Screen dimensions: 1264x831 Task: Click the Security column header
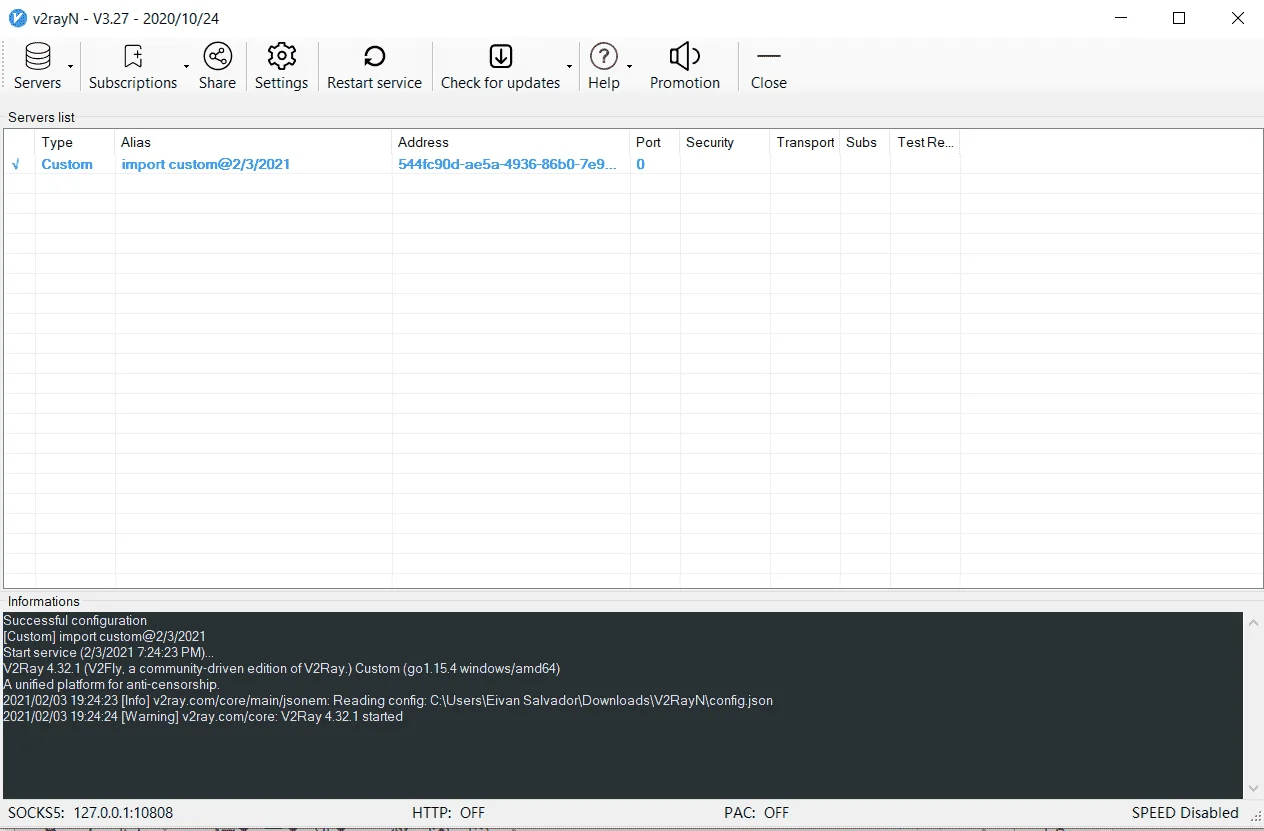[x=725, y=142]
